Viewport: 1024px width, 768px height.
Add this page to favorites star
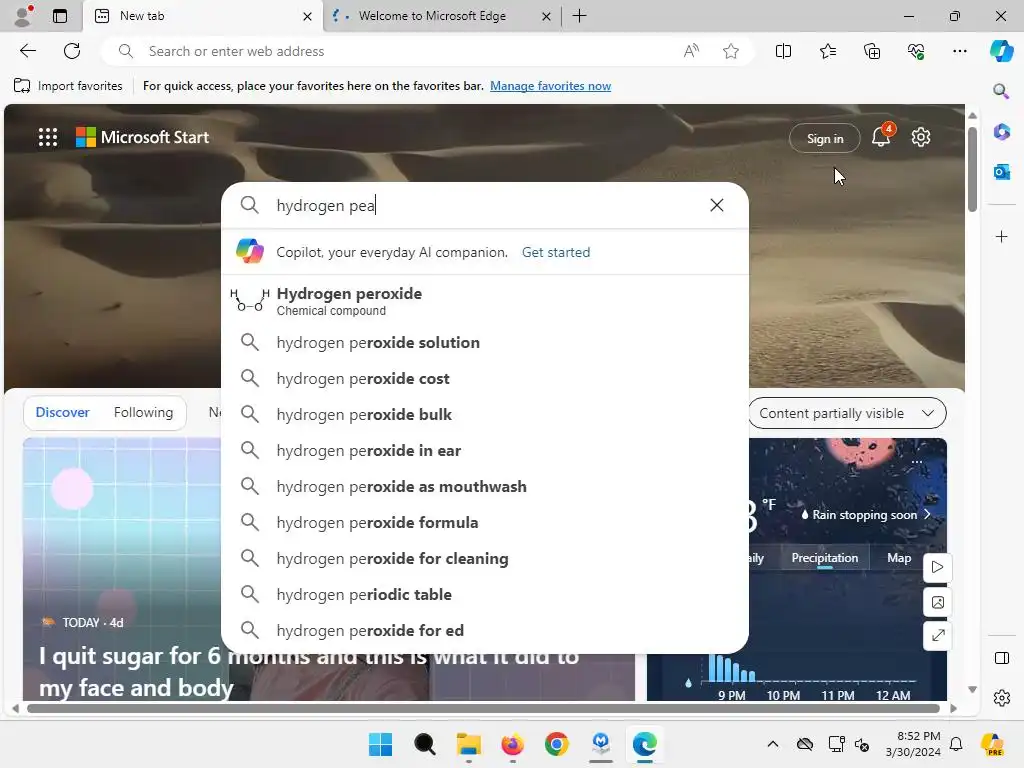tap(731, 51)
